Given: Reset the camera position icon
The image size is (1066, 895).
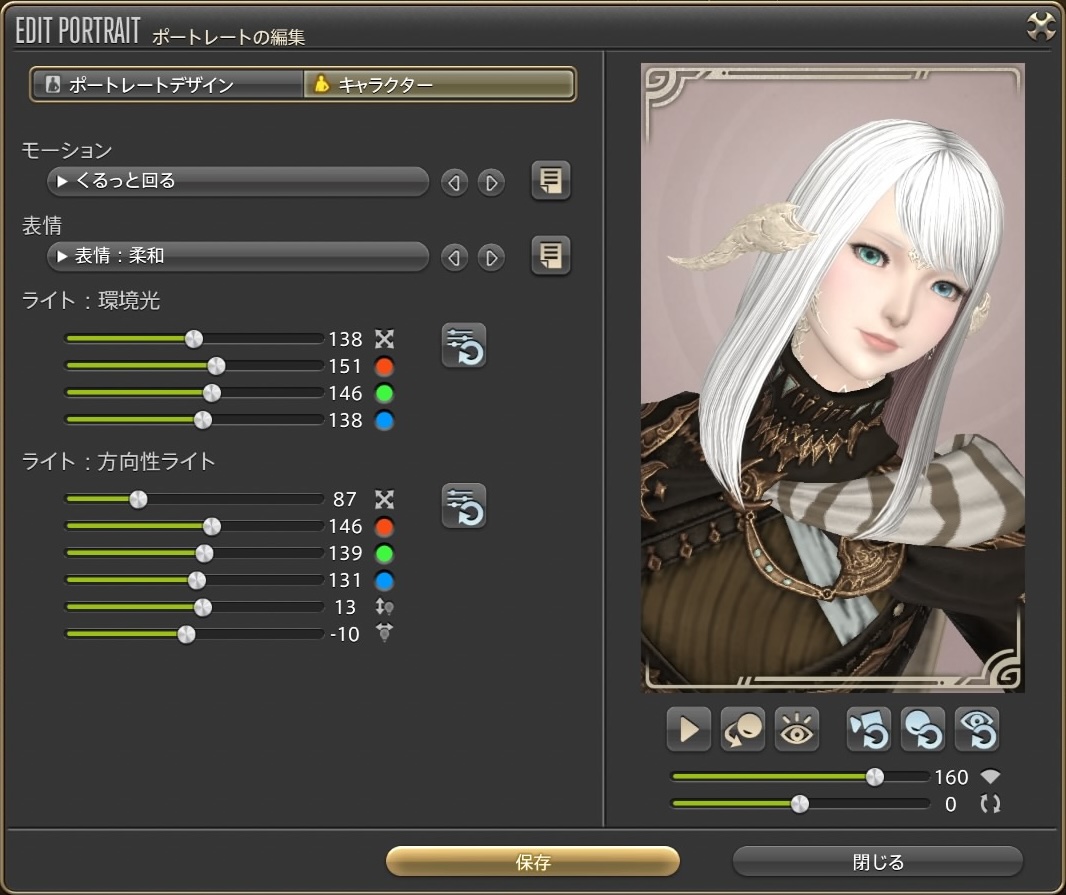Looking at the screenshot, I should 868,730.
